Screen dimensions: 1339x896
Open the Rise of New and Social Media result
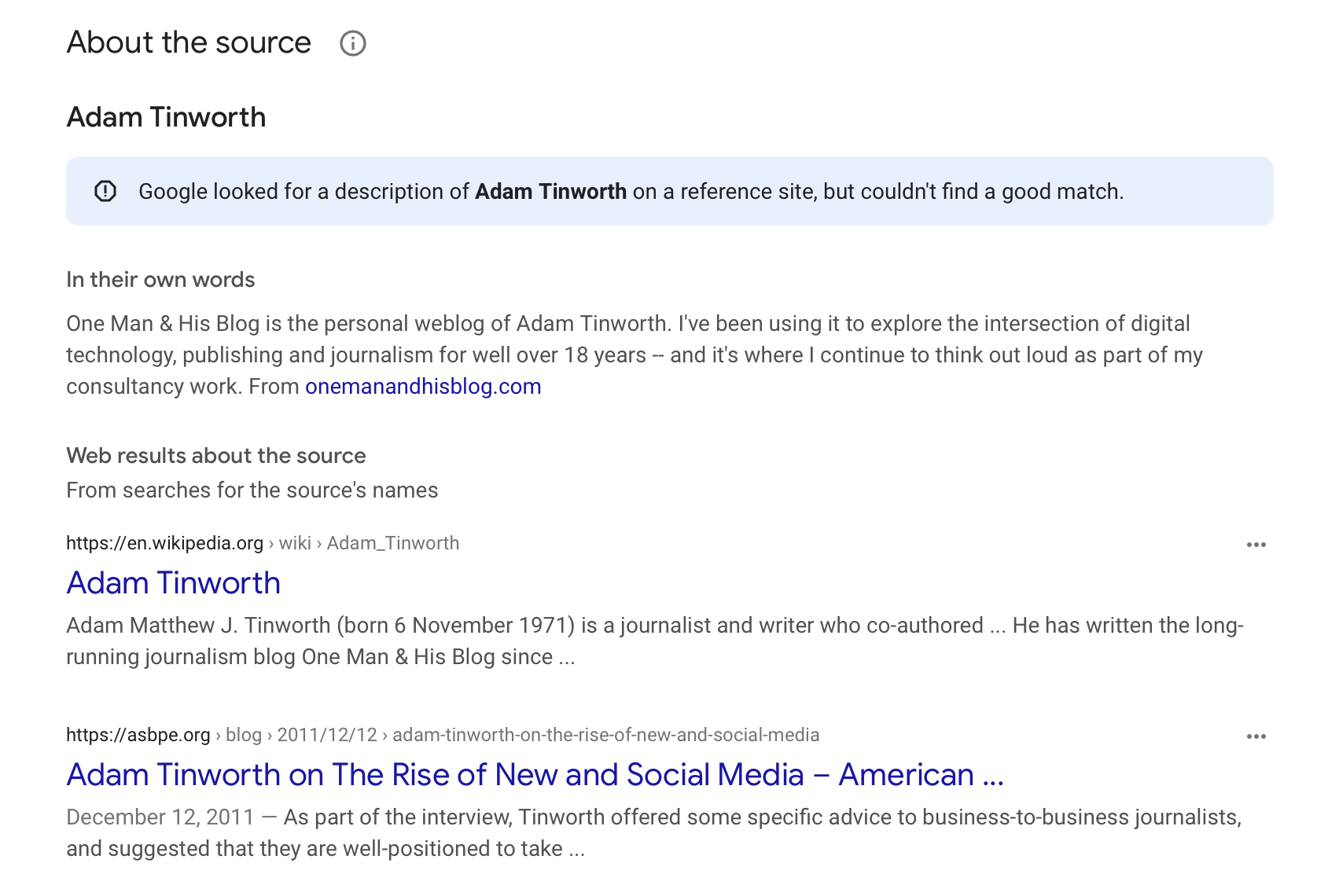(x=535, y=775)
